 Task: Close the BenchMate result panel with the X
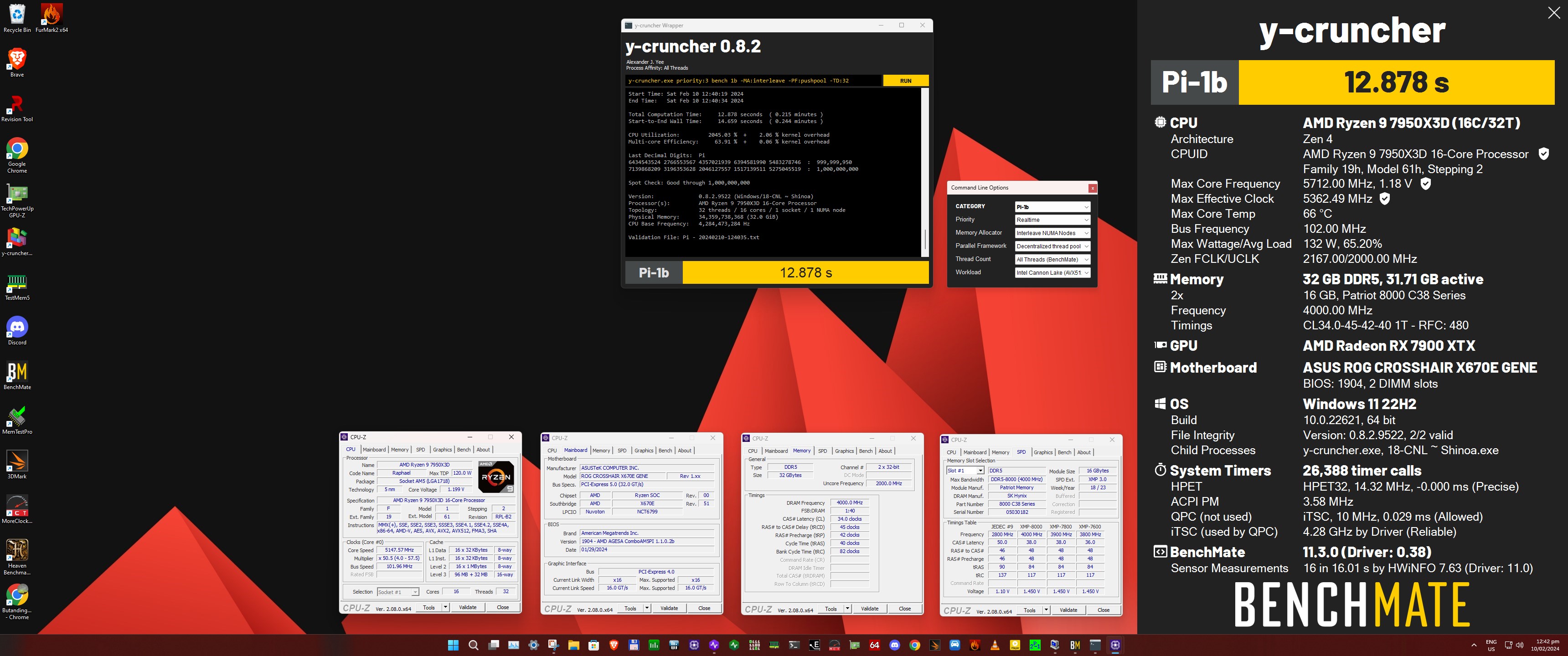click(x=1553, y=13)
